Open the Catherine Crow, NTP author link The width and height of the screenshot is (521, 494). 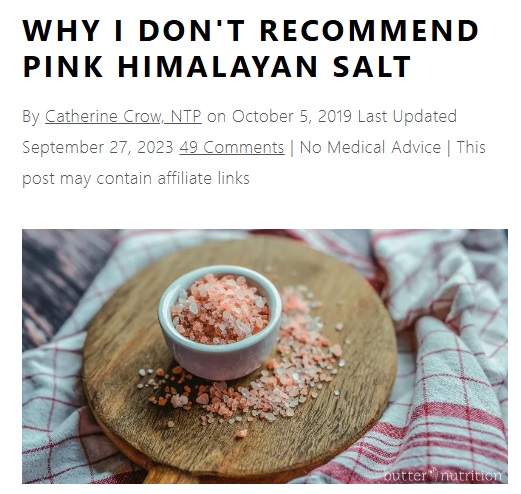(x=123, y=117)
